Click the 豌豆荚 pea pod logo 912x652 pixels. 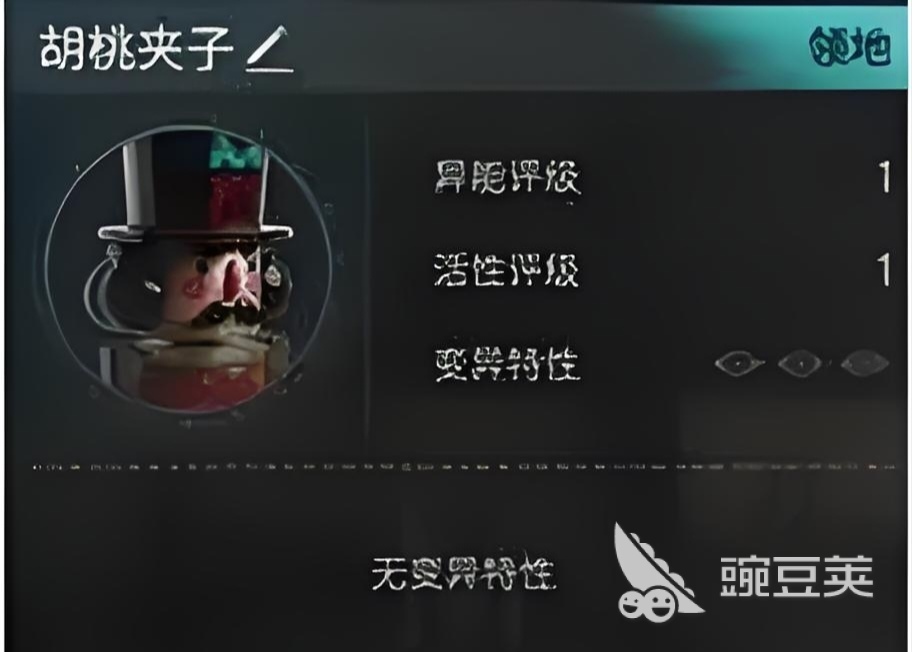[x=654, y=571]
